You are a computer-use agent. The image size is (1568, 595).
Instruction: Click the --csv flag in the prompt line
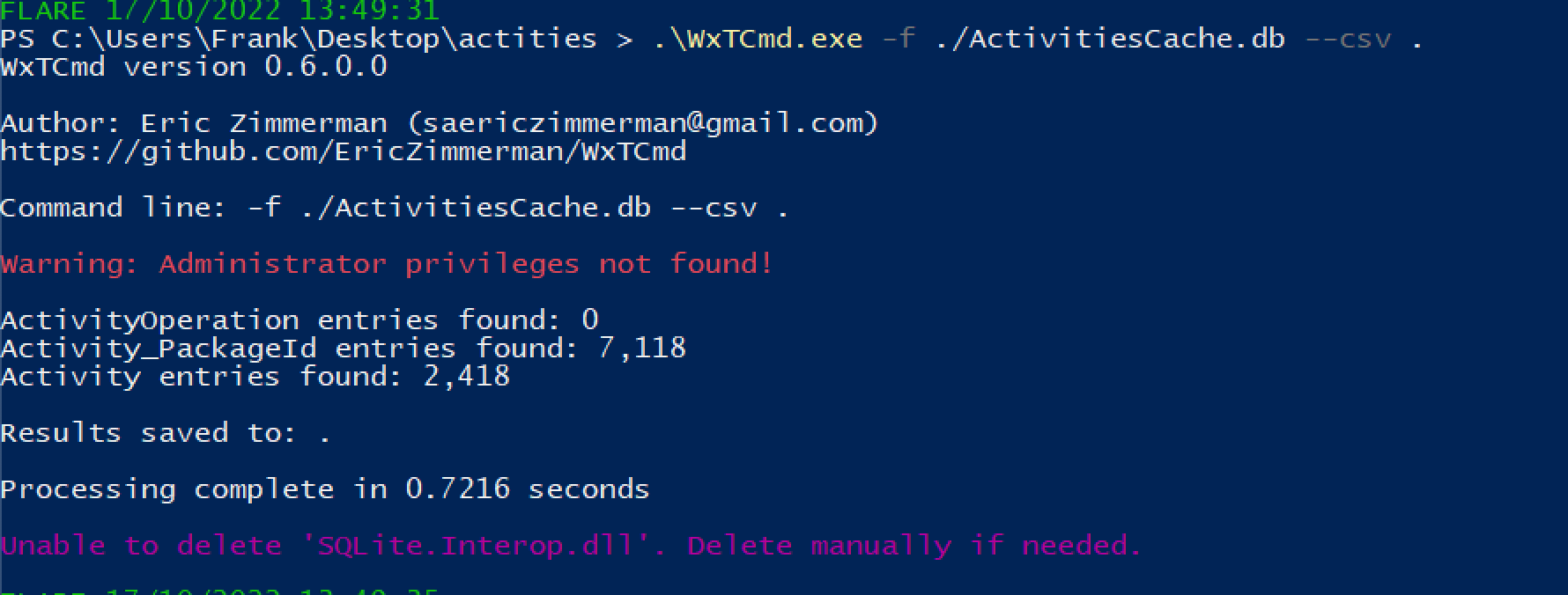coord(1348,39)
